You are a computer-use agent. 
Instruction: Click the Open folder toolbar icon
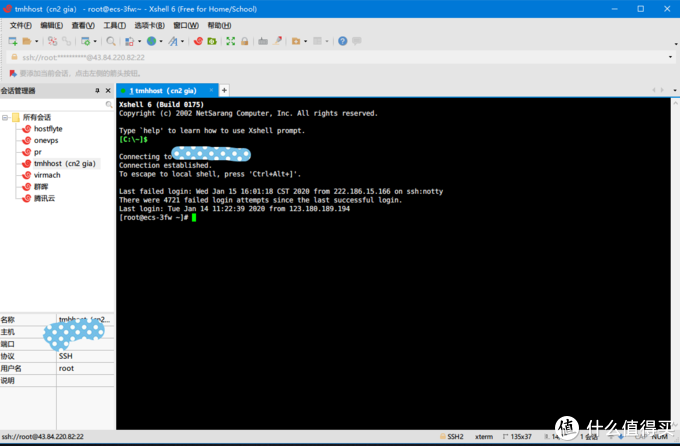27,41
